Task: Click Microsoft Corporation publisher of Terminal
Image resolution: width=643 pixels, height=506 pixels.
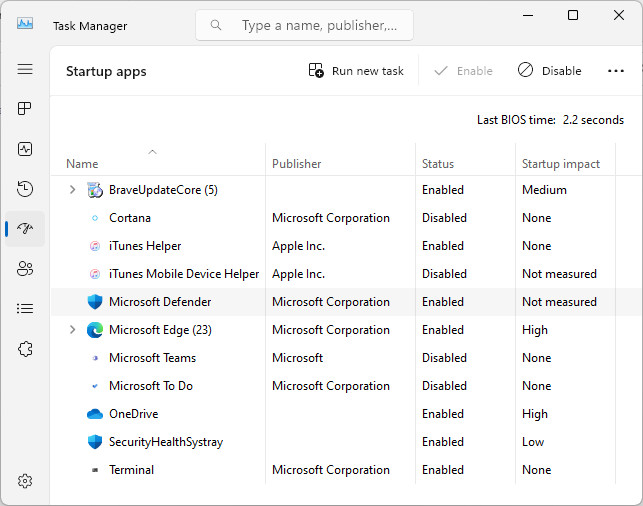Action: pos(331,470)
